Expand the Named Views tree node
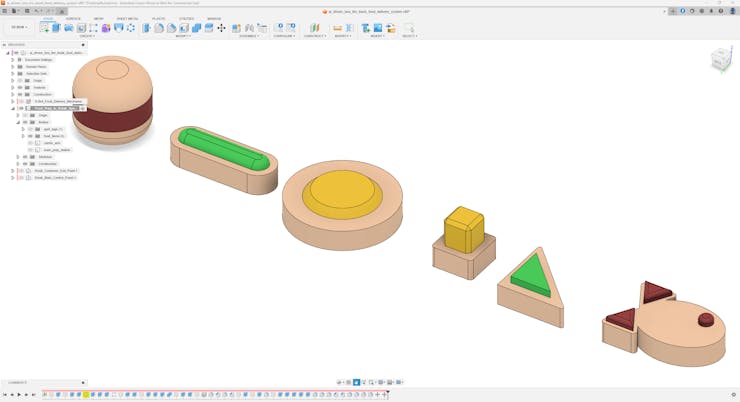Image resolution: width=740 pixels, height=402 pixels. (12, 67)
